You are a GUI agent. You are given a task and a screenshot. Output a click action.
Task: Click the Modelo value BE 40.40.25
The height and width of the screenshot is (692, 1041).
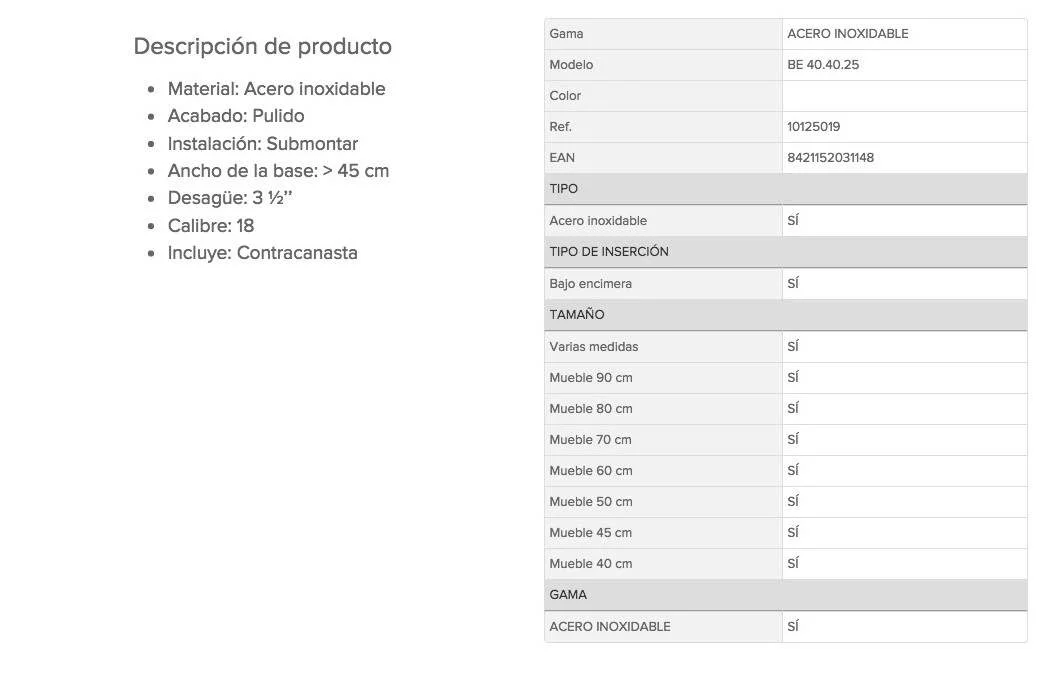pos(823,65)
